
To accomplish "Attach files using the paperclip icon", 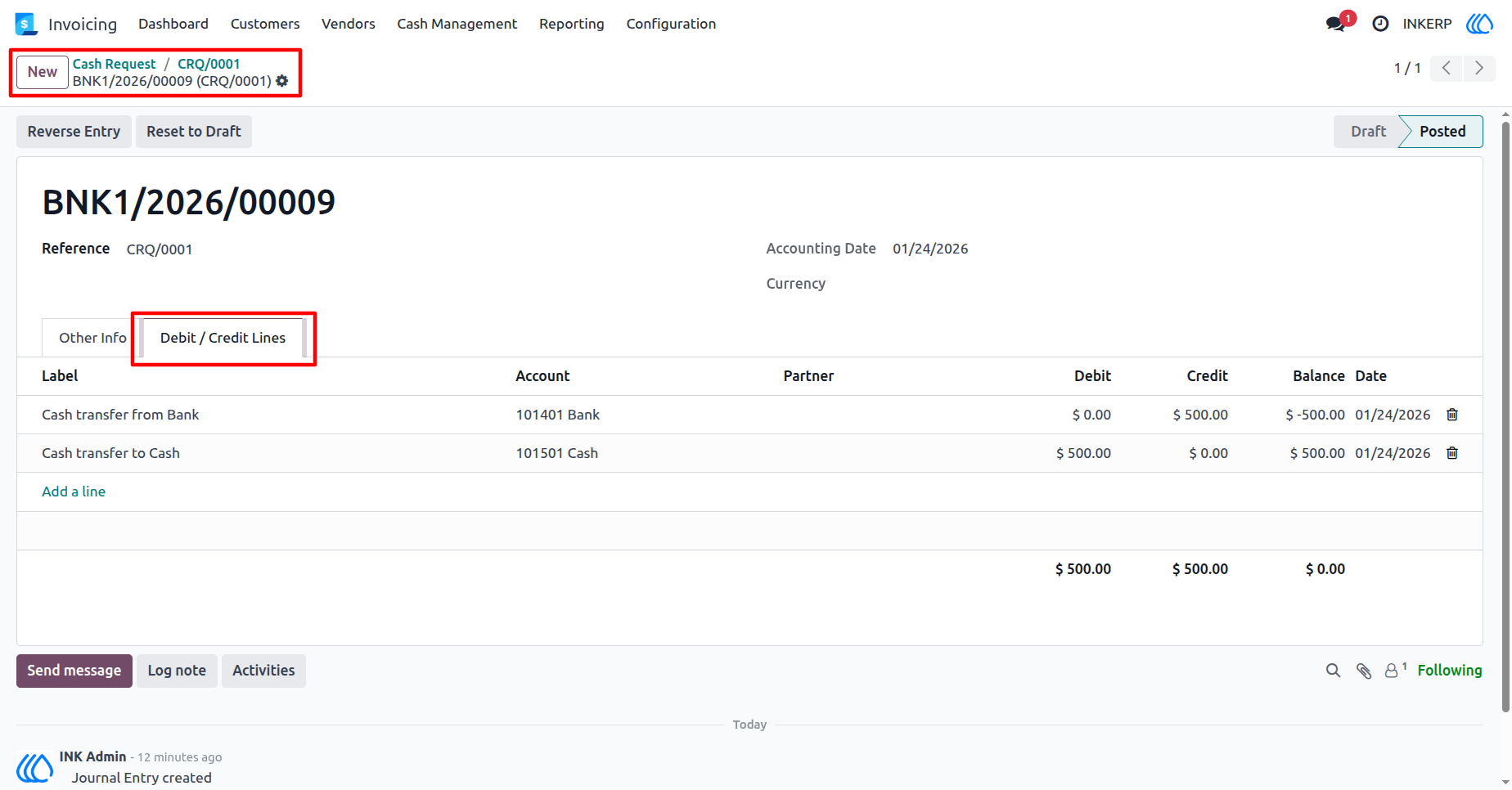I will (x=1364, y=671).
